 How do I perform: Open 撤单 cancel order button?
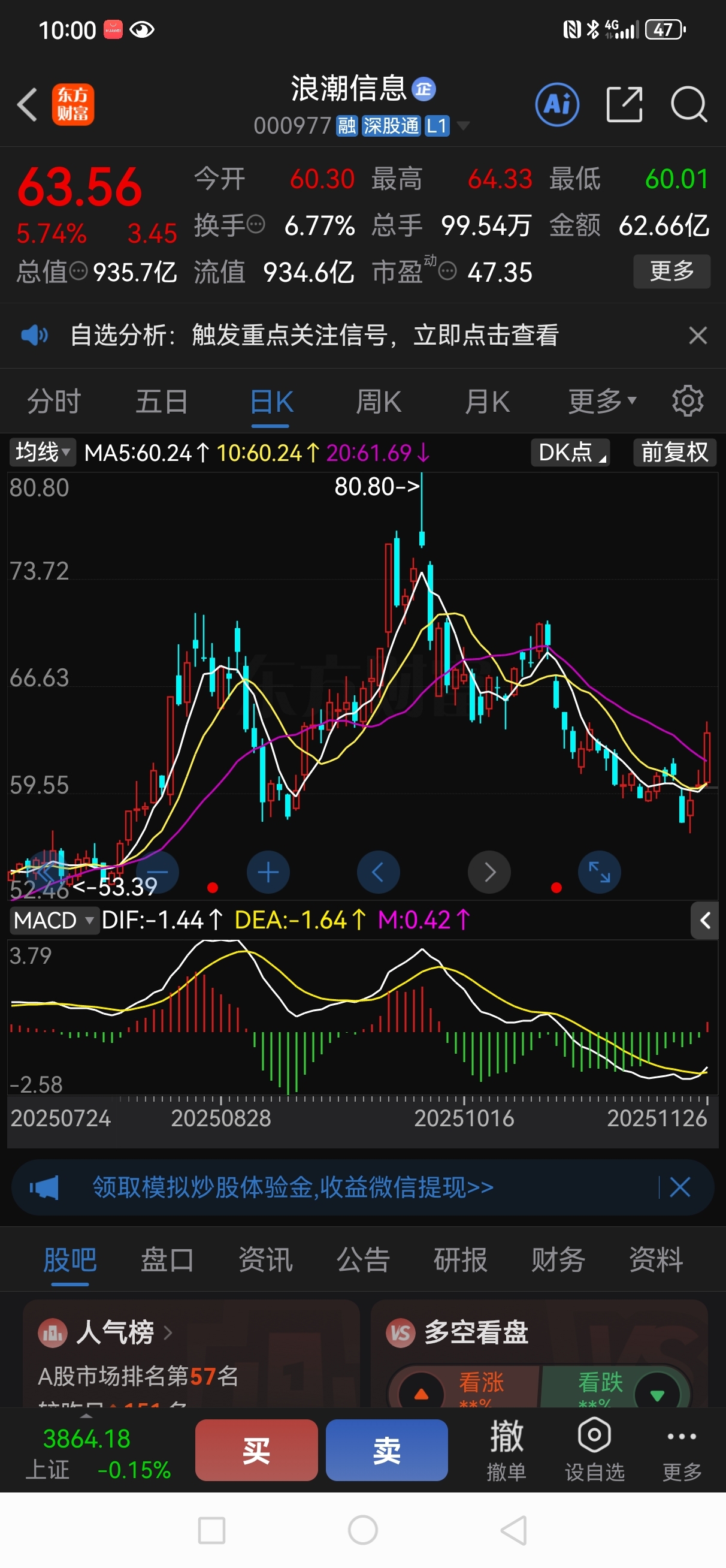pyautogui.click(x=506, y=1451)
